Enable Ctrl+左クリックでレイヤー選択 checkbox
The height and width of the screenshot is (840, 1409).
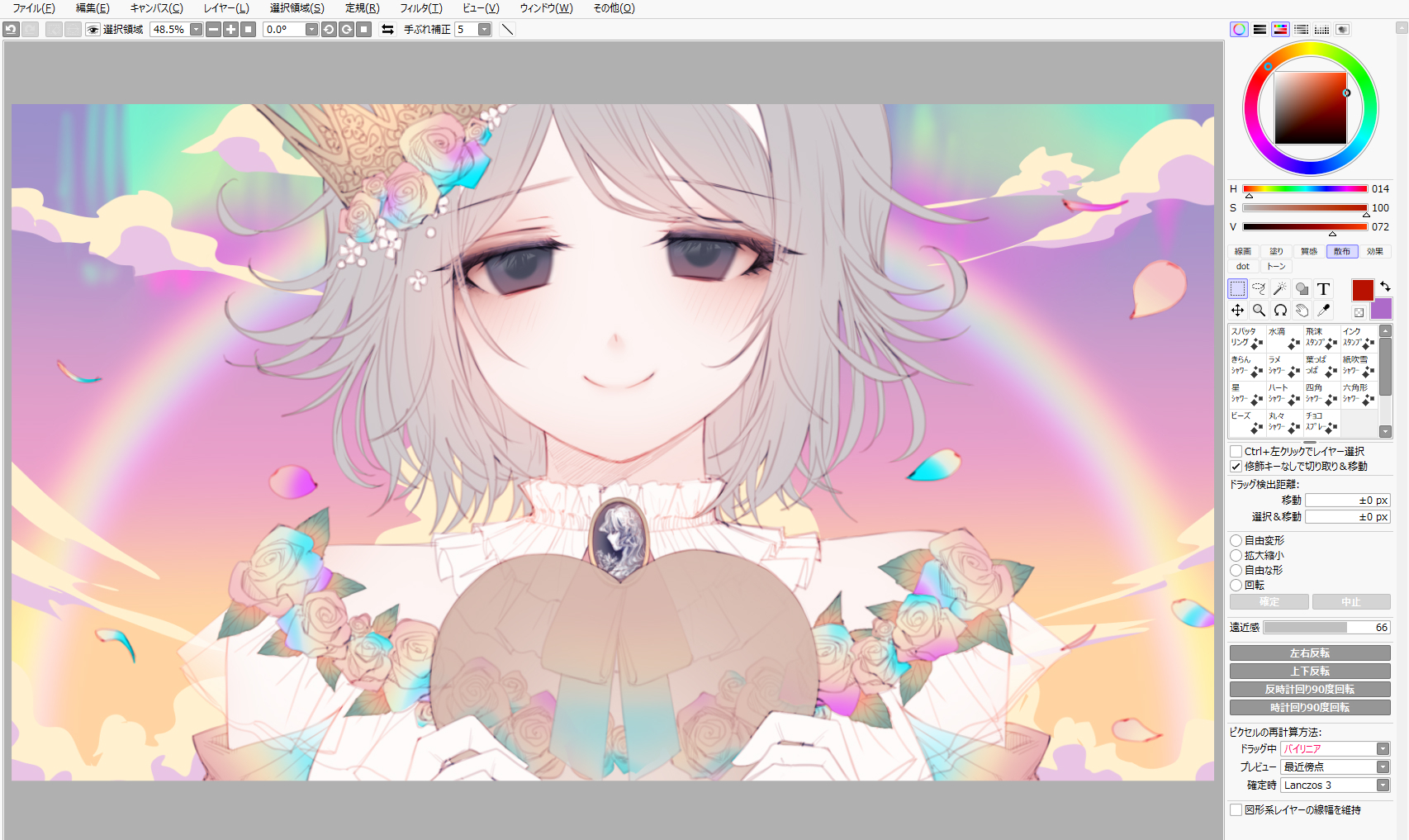pyautogui.click(x=1236, y=452)
